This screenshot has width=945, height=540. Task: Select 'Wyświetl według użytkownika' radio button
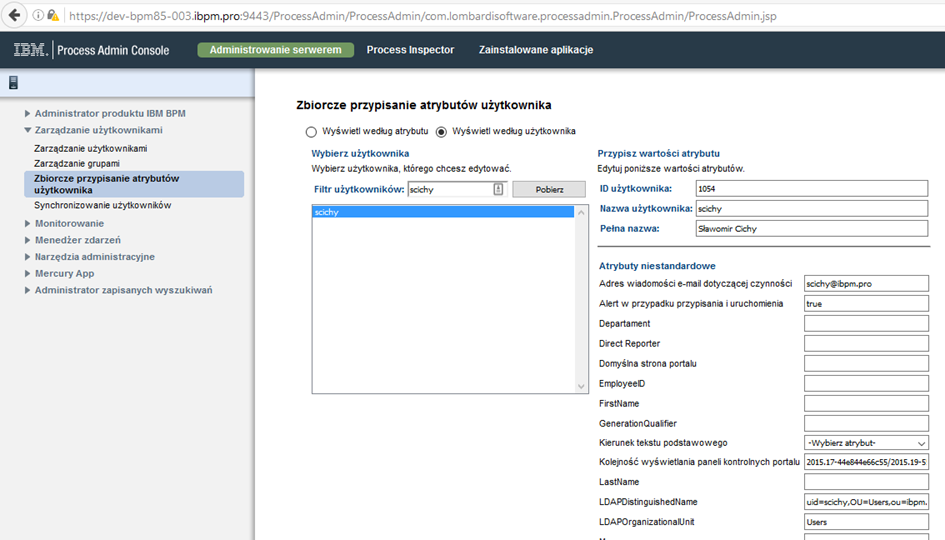[441, 132]
